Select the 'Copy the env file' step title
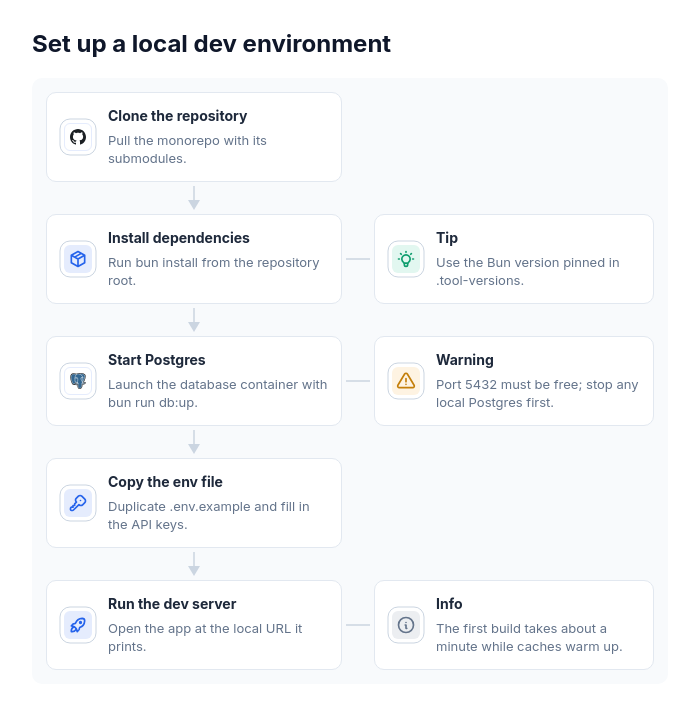700x716 pixels. coord(165,482)
